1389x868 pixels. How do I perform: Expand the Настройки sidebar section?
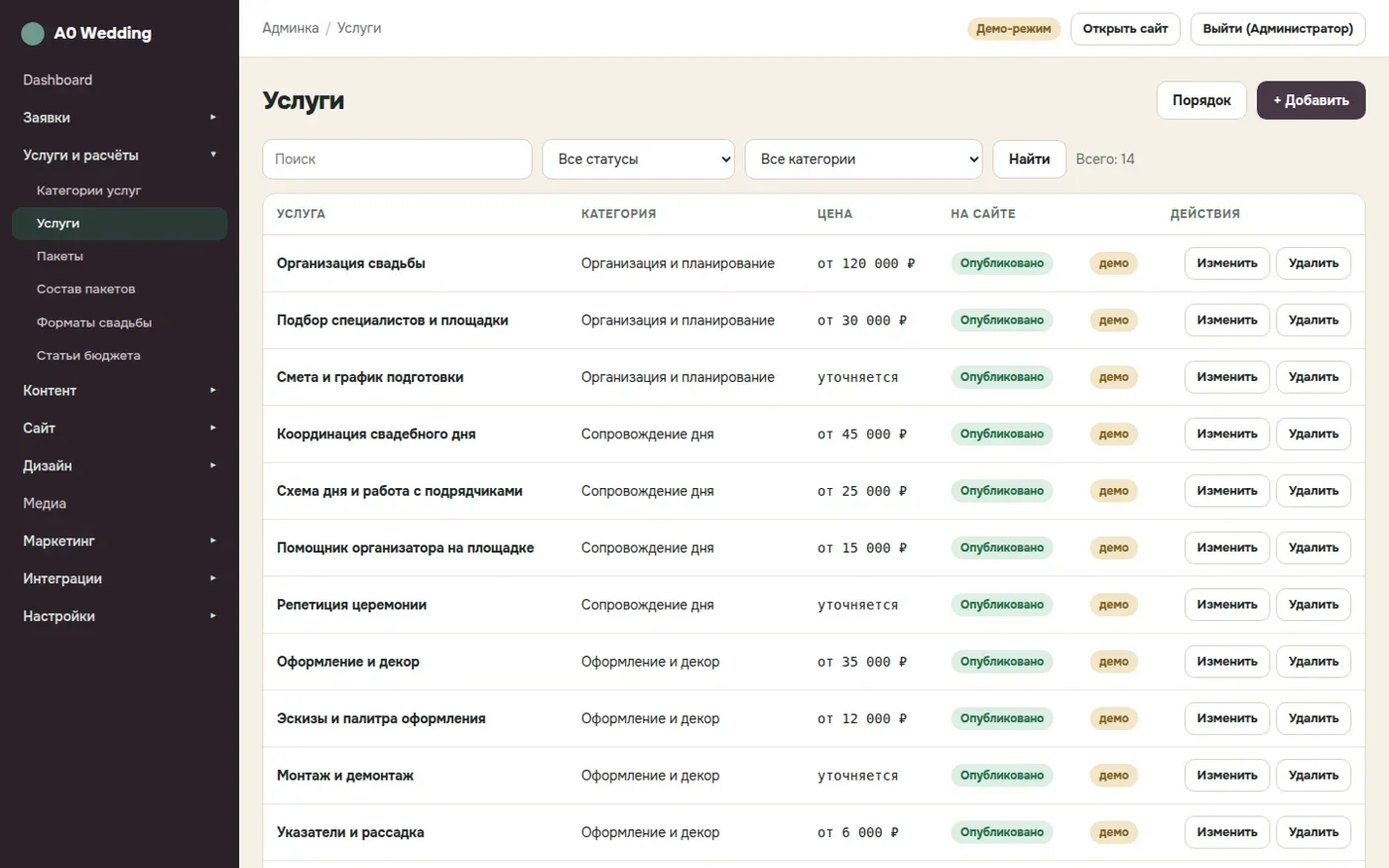point(119,616)
